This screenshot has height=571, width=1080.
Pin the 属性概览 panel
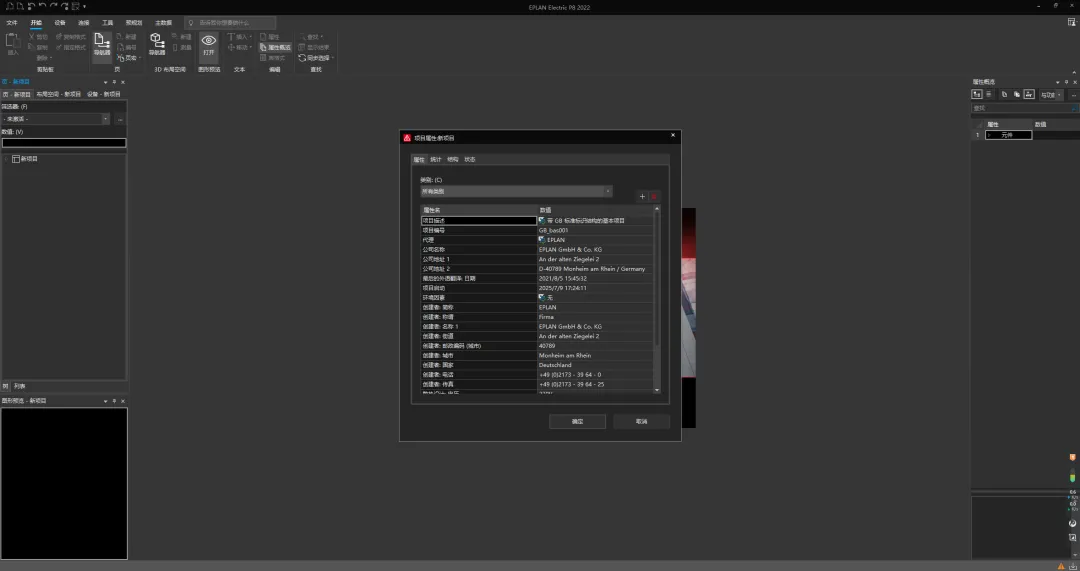point(1066,82)
